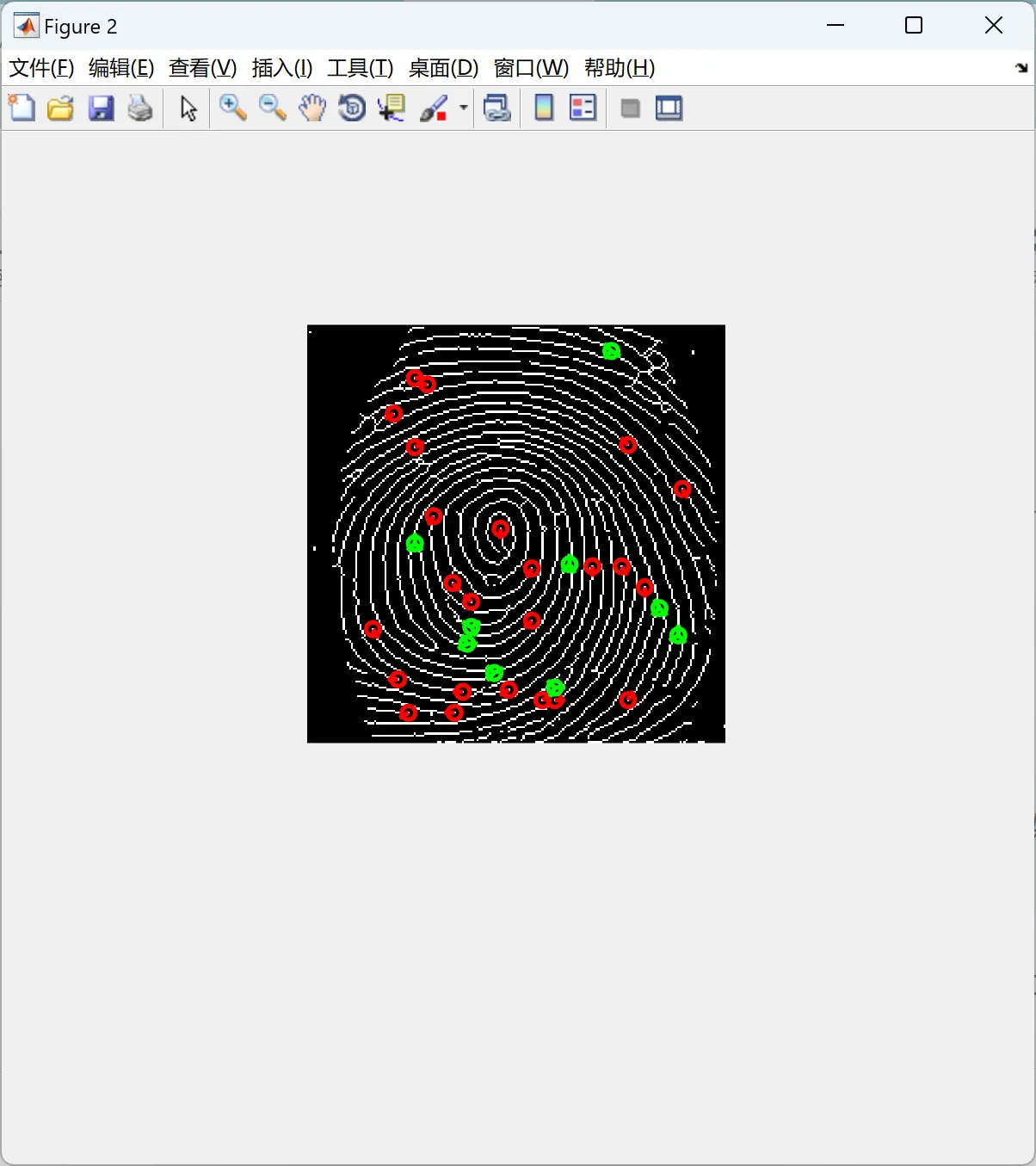The height and width of the screenshot is (1166, 1036).
Task: Activate the Data Cursor tool
Action: point(392,108)
